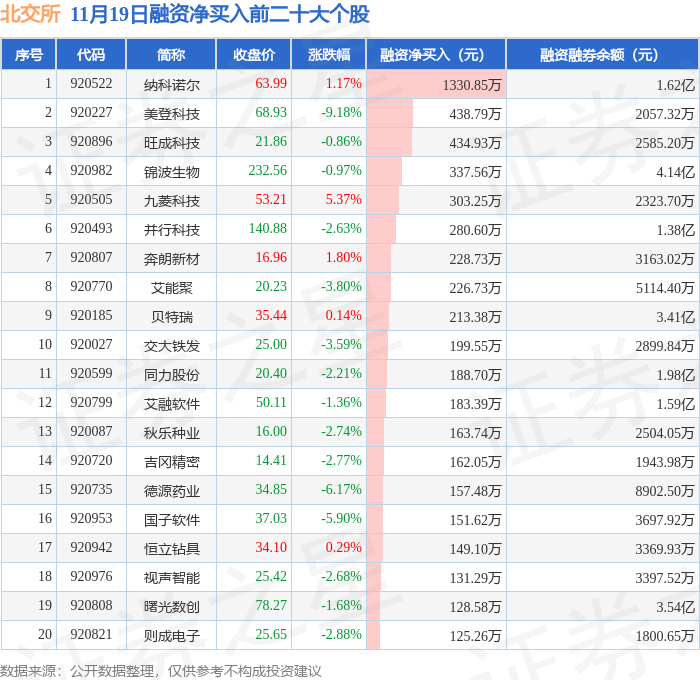Click the 涨跌幅 column header
700x680 pixels.
[329, 54]
